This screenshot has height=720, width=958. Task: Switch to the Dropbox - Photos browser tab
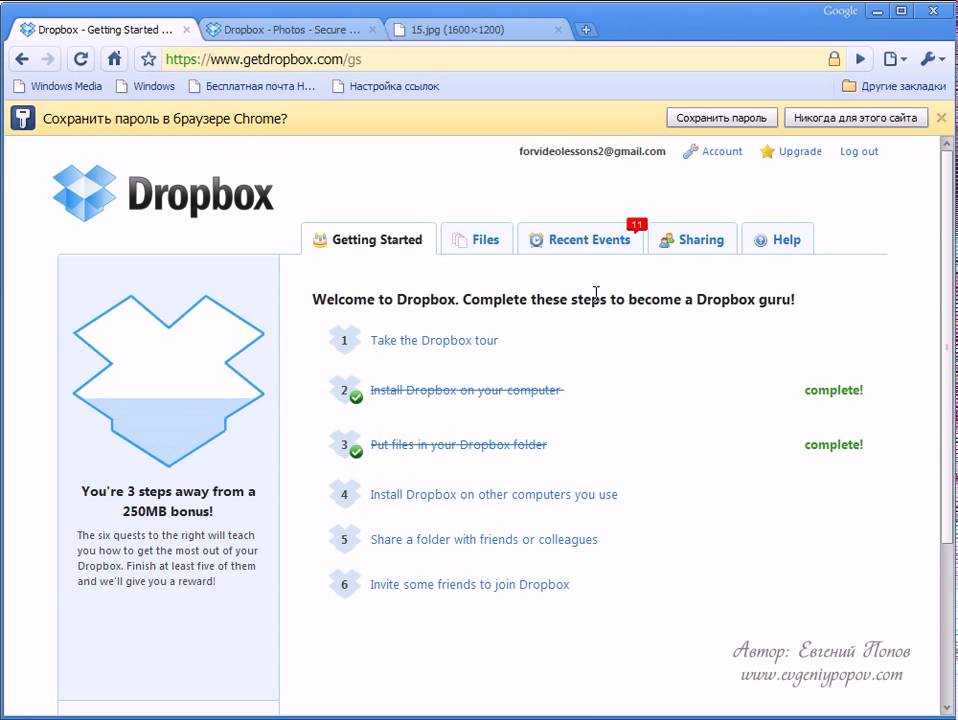292,29
